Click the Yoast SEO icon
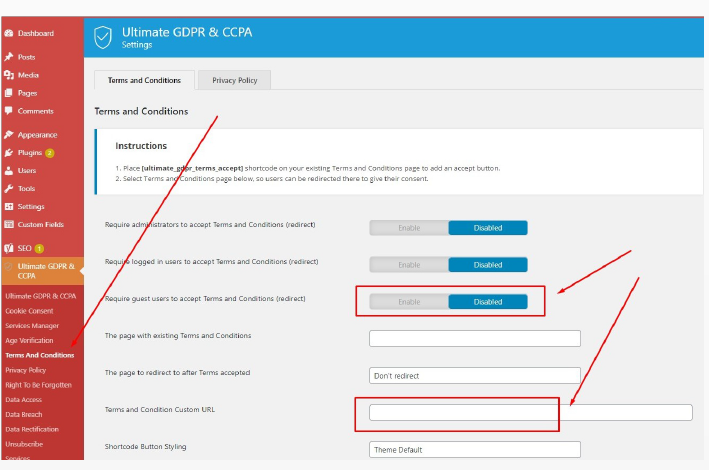Image resolution: width=709 pixels, height=470 pixels. pyautogui.click(x=9, y=248)
